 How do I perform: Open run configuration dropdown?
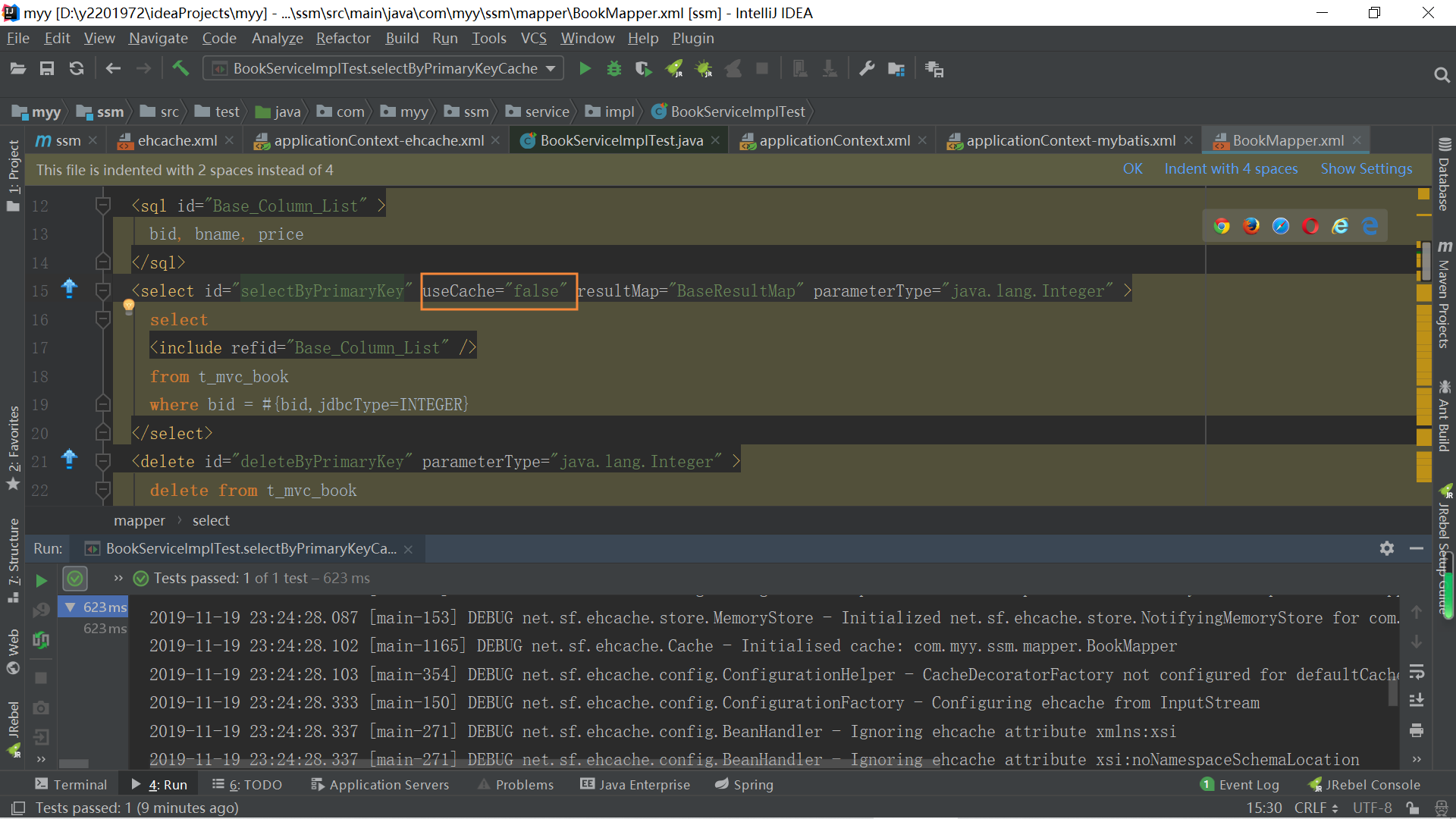(x=551, y=69)
